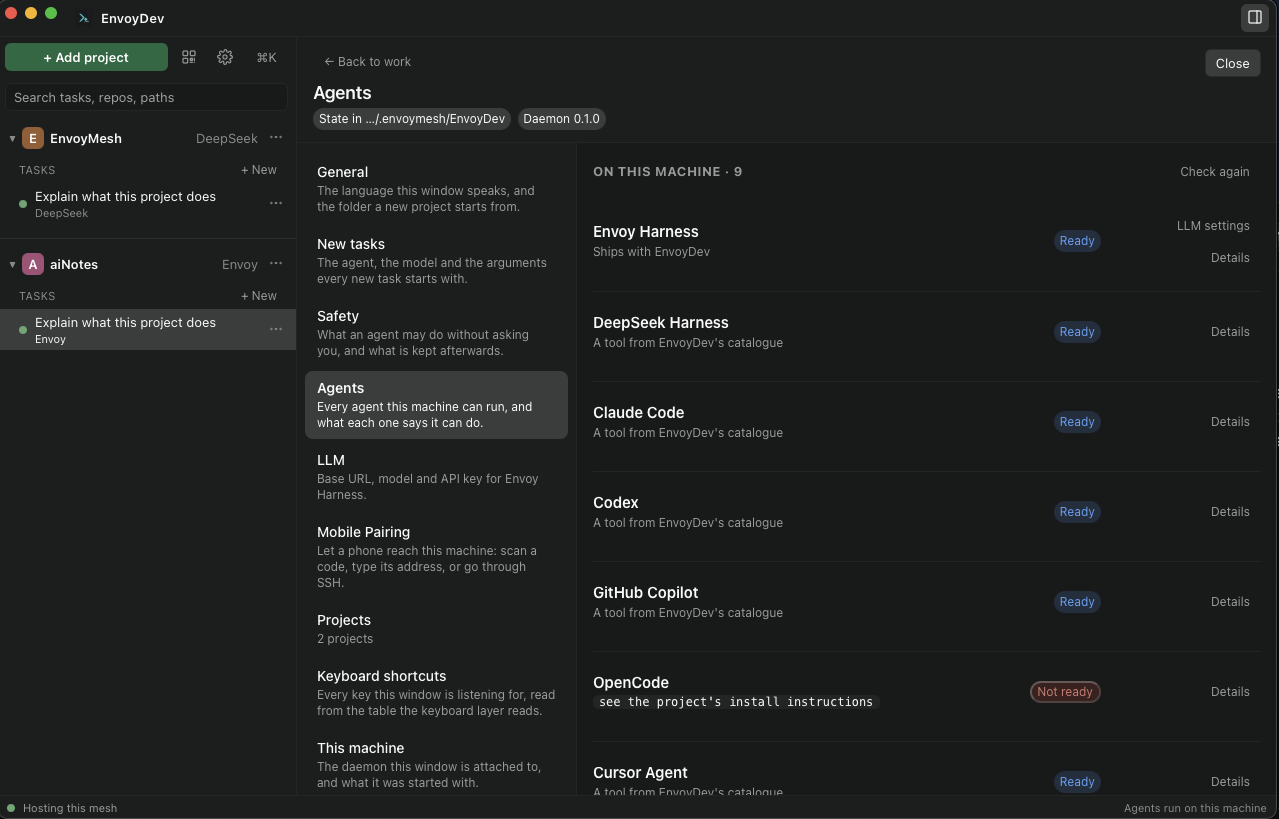Click the Daemon 0.1.0 chip
1279x819 pixels.
pyautogui.click(x=561, y=119)
